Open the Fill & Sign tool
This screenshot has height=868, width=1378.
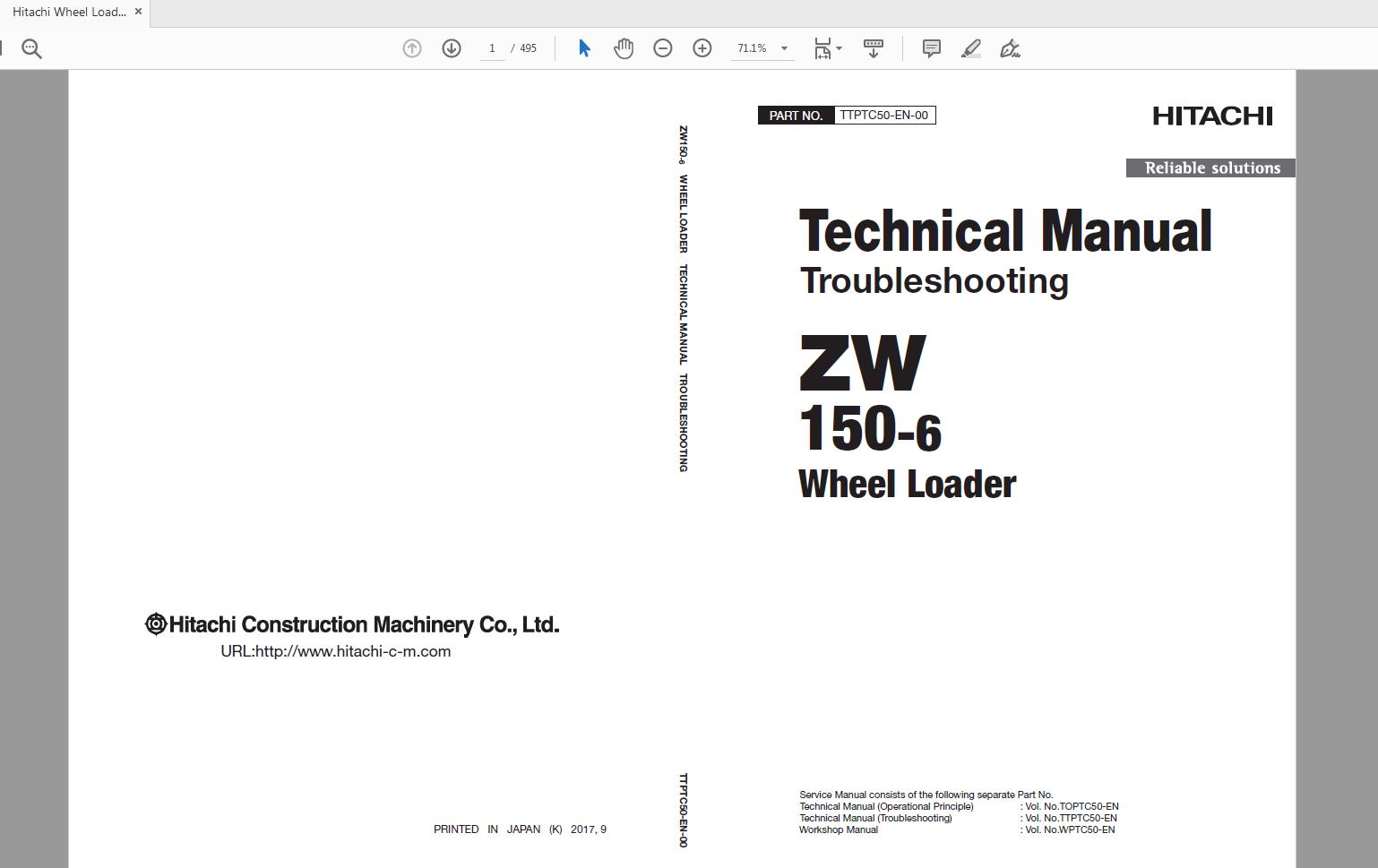[x=1010, y=49]
